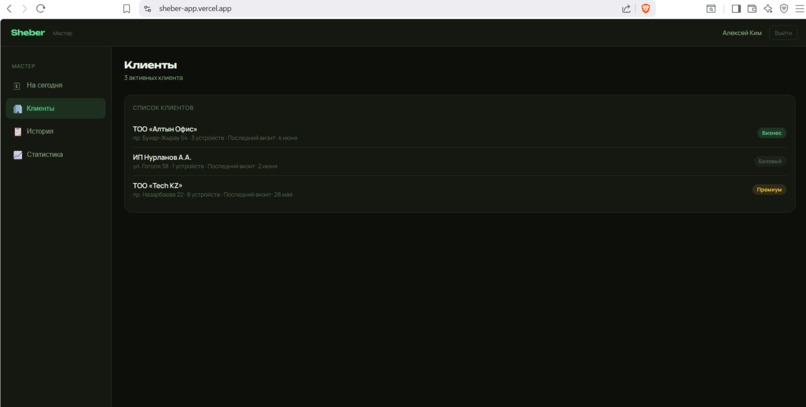Viewport: 806px width, 407px height.
Task: Click the 'Клиенты' page heading
Action: 151,65
